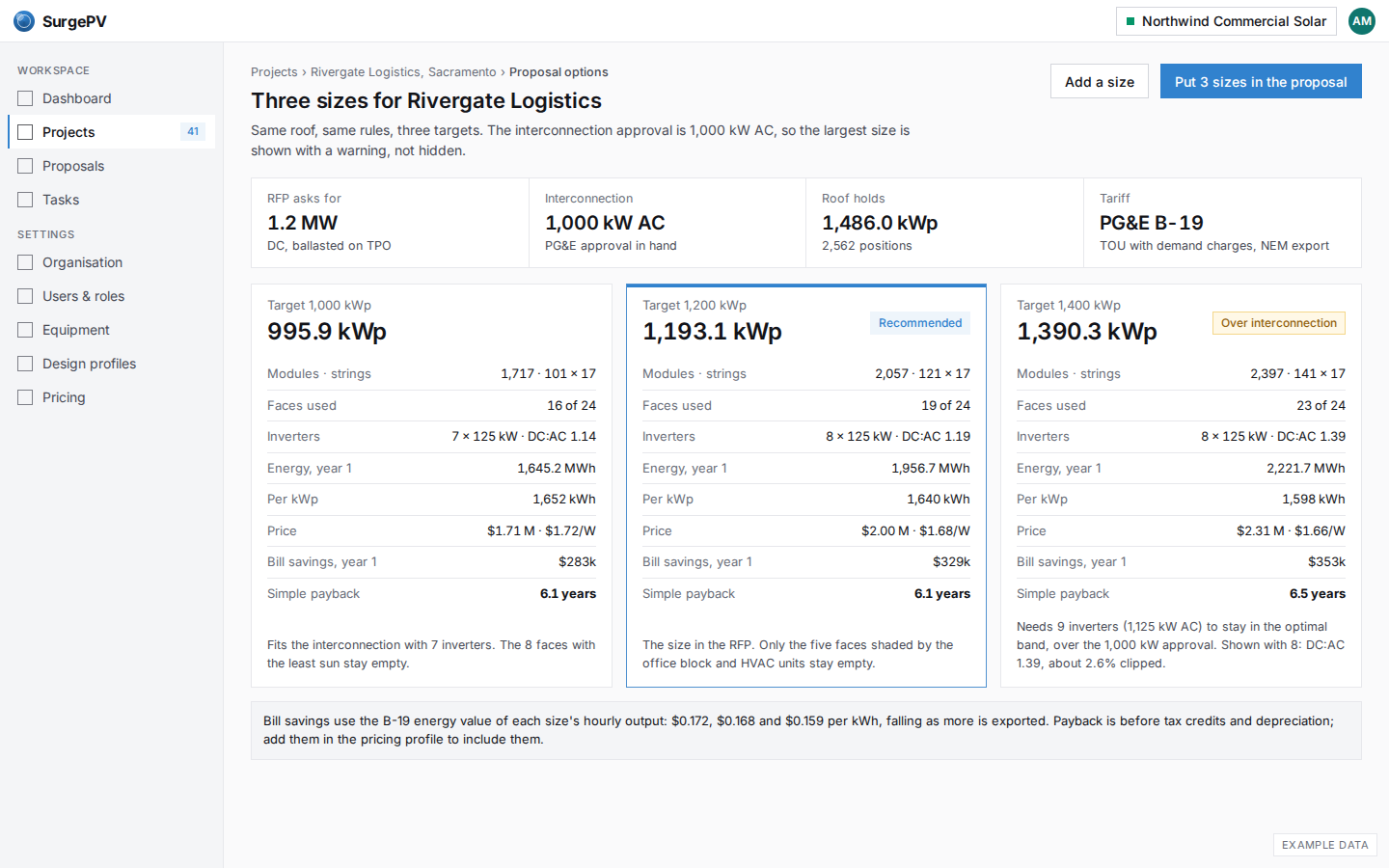
Task: Click the $2.00 M · $1.68/W price
Action: (x=916, y=530)
